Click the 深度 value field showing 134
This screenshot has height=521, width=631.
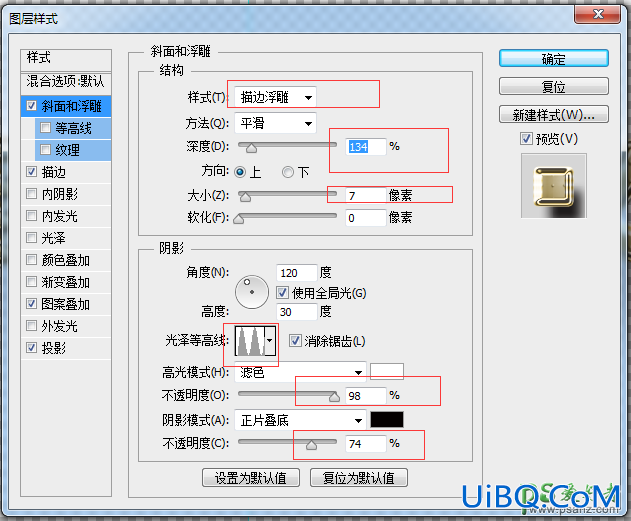[x=365, y=146]
